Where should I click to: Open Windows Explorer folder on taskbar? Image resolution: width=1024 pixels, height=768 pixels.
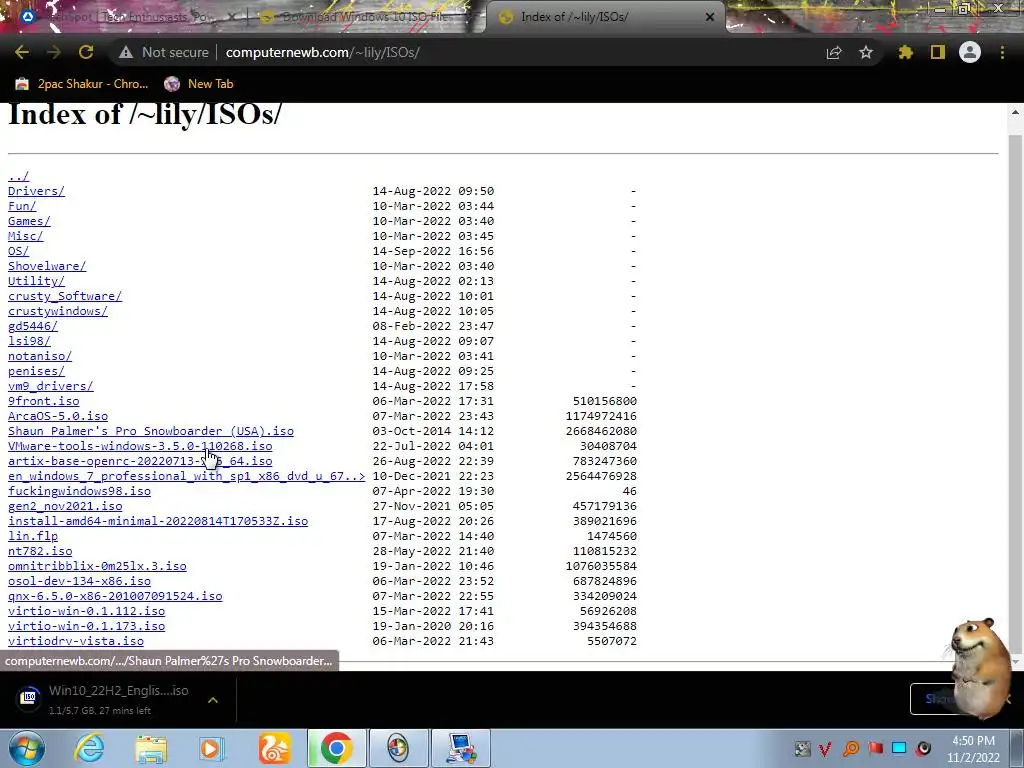coord(151,748)
